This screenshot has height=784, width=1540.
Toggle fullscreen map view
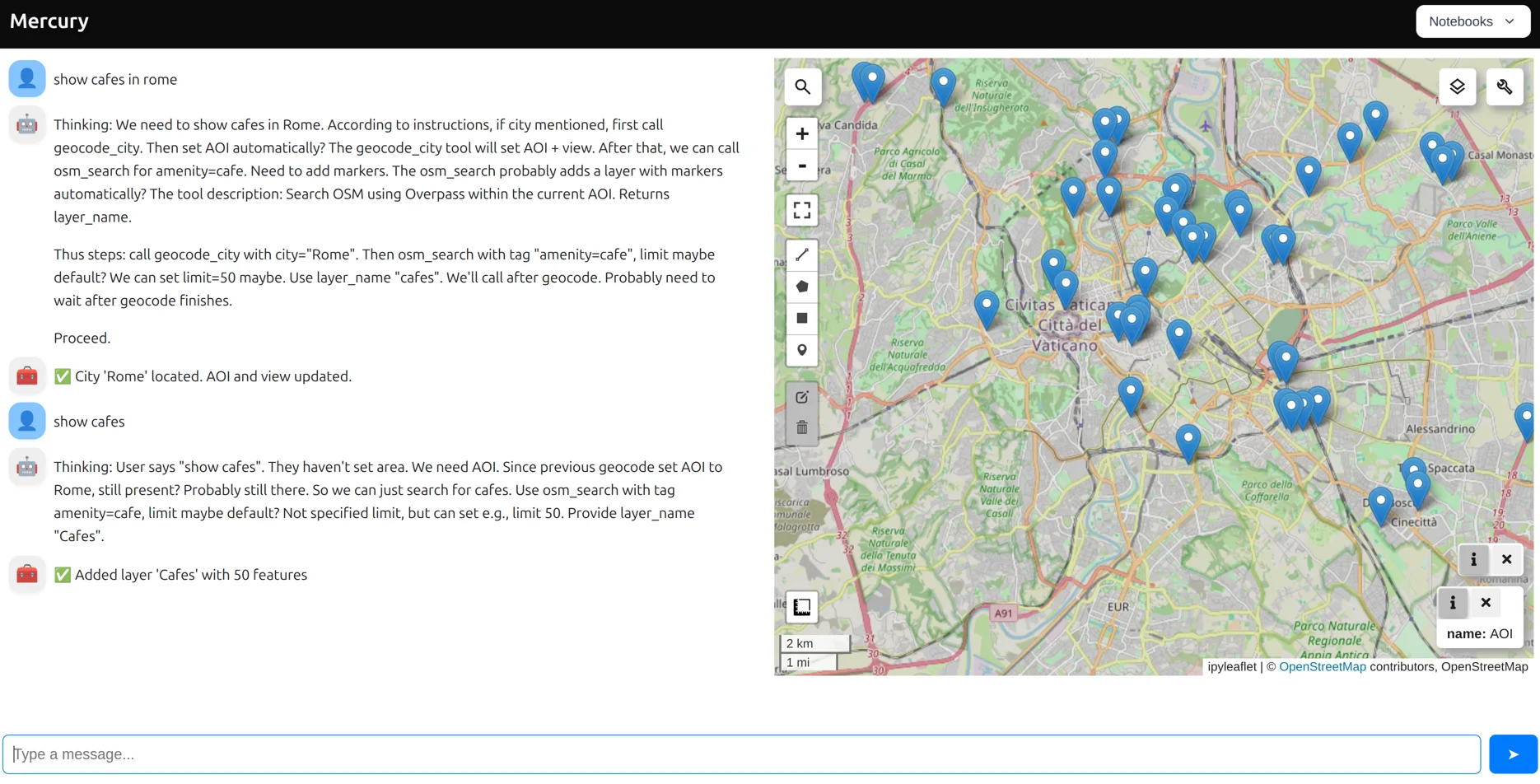coord(802,211)
